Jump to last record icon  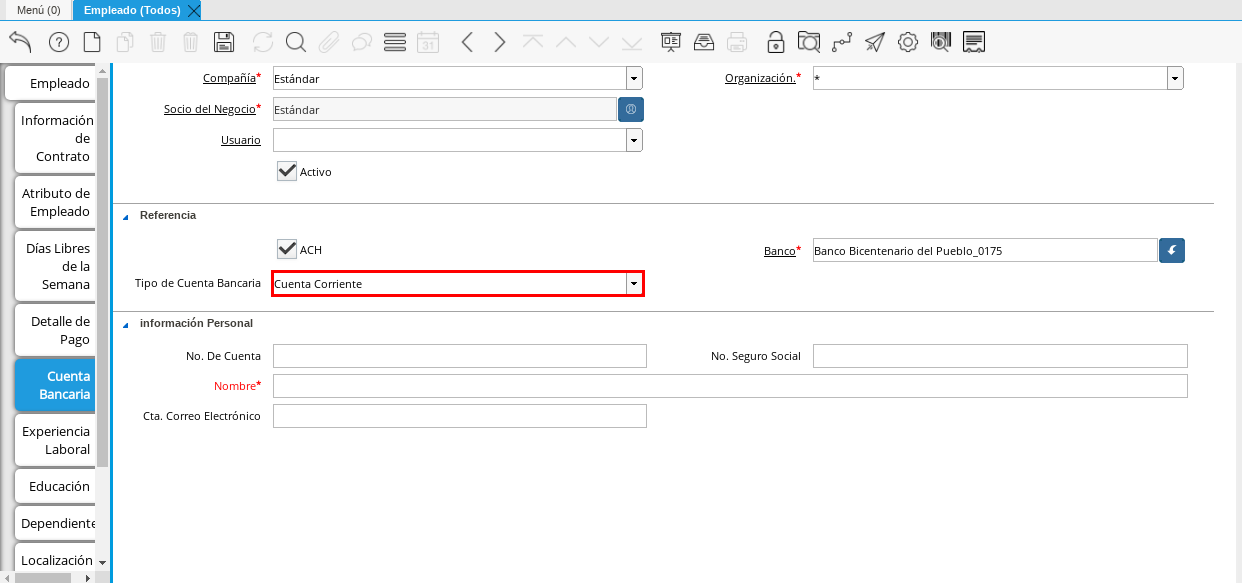point(632,42)
